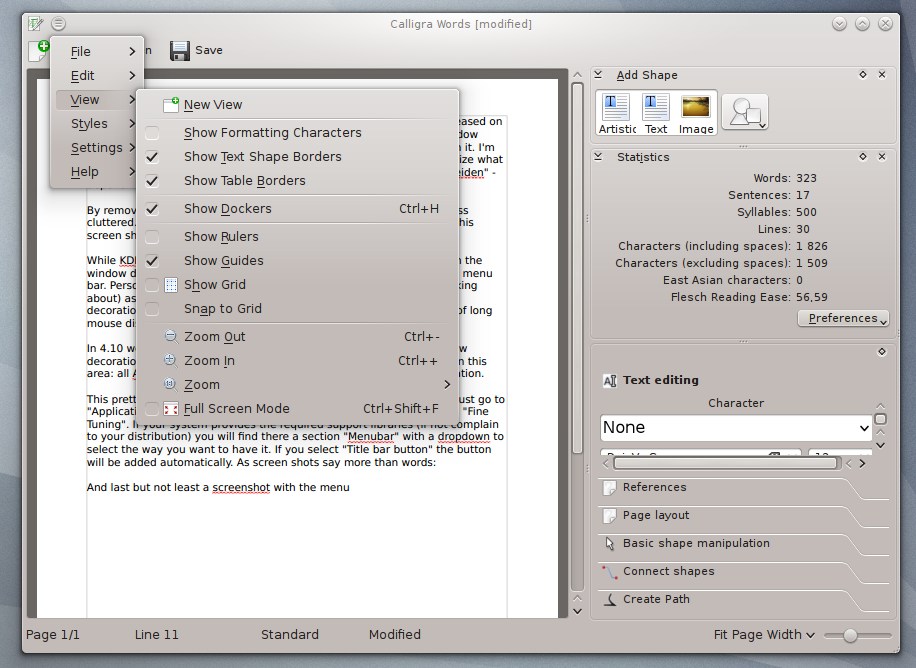This screenshot has width=916, height=668.
Task: Open the other shapes collection icon
Action: (745, 112)
